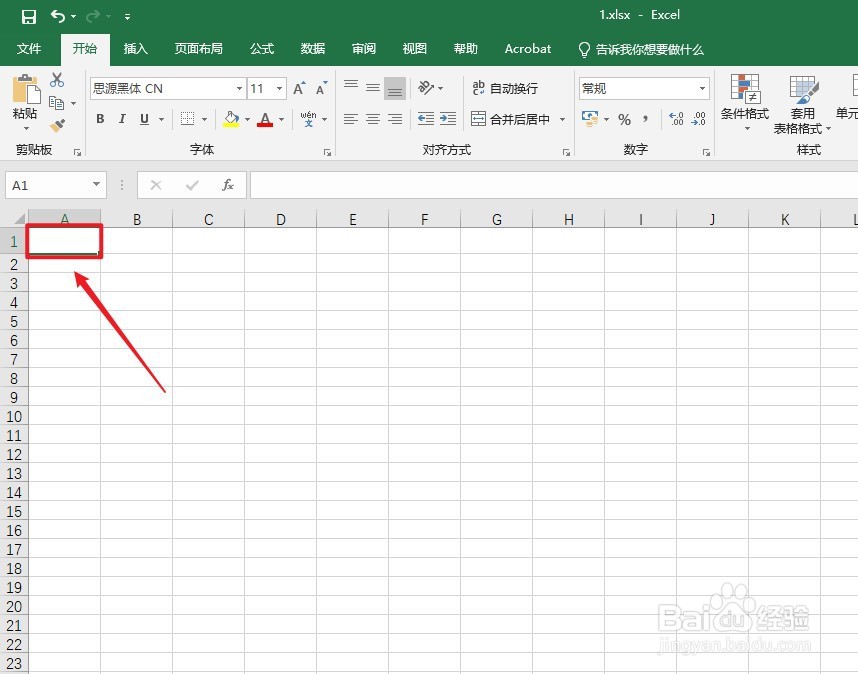This screenshot has height=674, width=858.
Task: Select column header D
Action: pyautogui.click(x=281, y=219)
